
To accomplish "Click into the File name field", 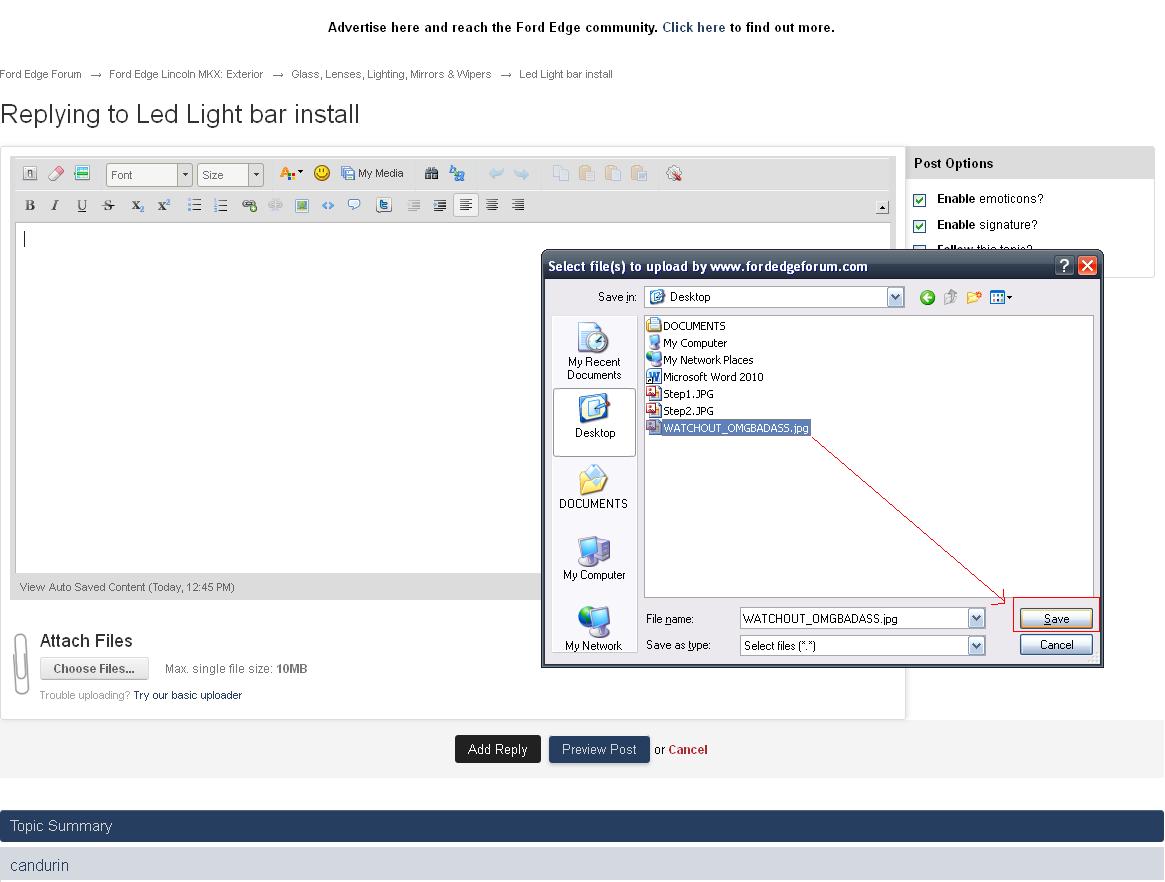I will click(x=853, y=619).
